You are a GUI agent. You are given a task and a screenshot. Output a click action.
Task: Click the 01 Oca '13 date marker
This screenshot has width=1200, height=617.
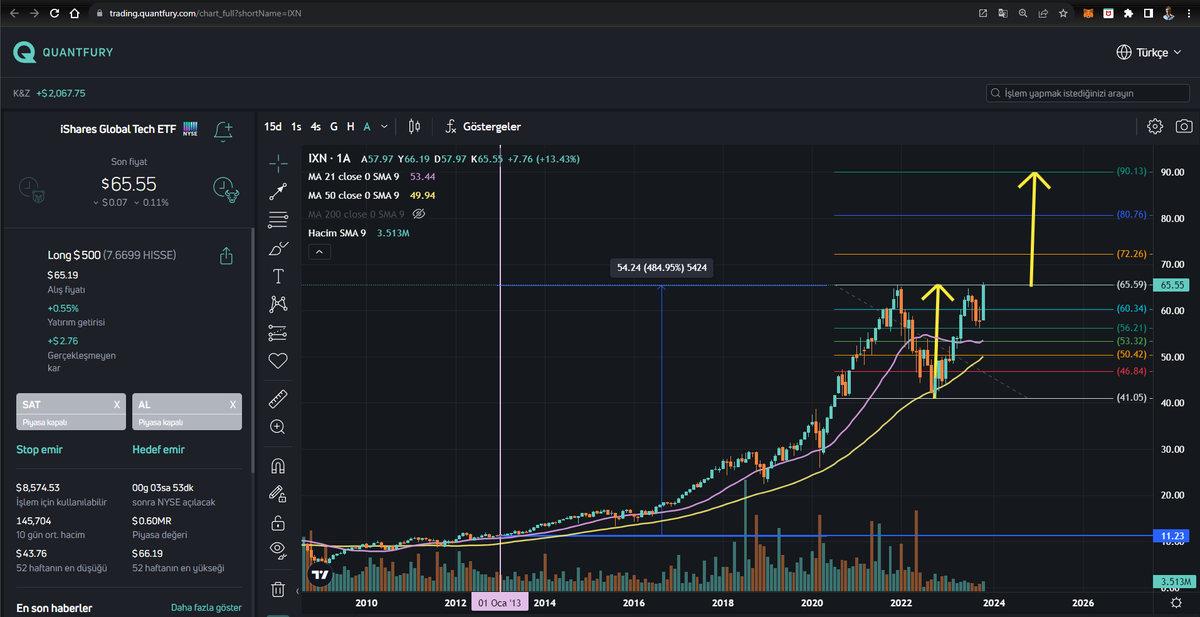pyautogui.click(x=499, y=603)
